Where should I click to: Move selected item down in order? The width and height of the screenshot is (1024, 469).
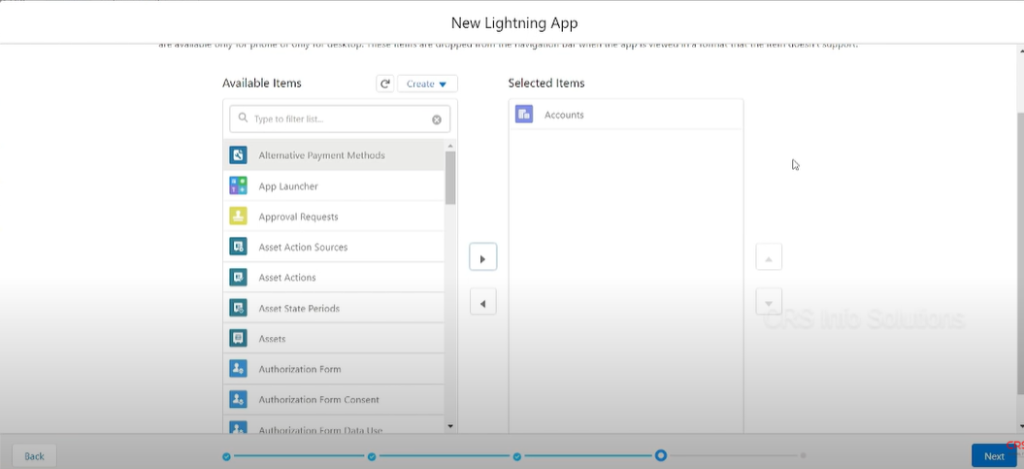pyautogui.click(x=769, y=302)
